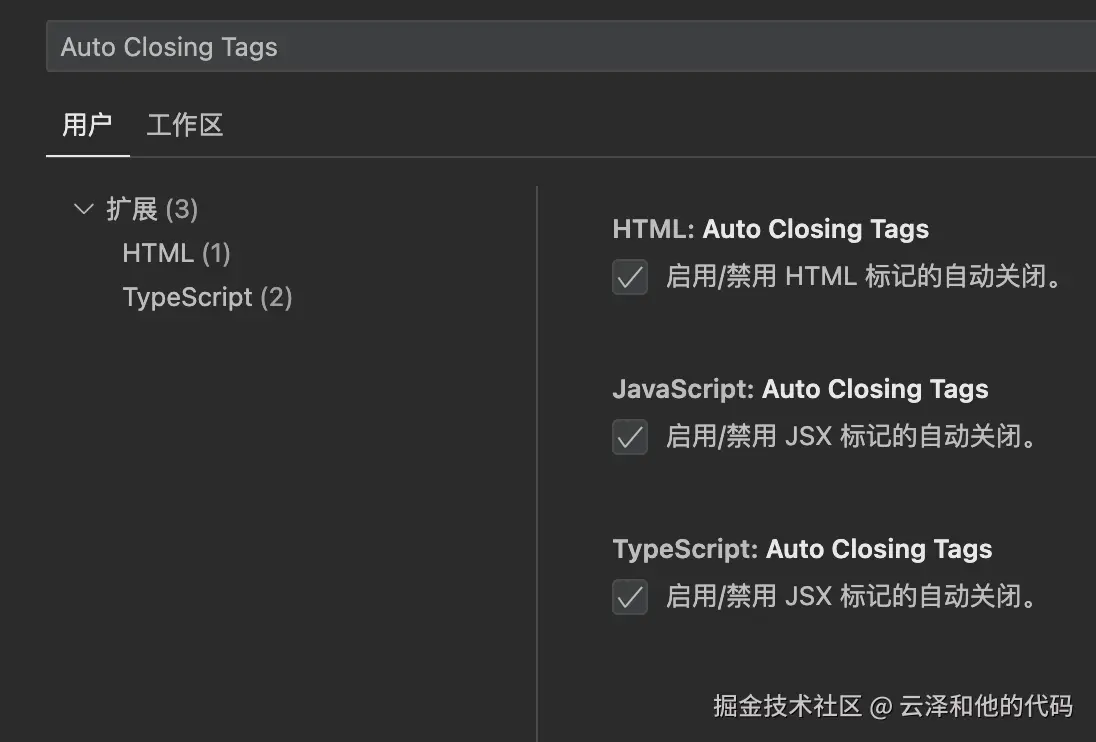Click the HTML: Auto Closing Tags setting title
Viewport: 1096px width, 742px height.
point(770,229)
